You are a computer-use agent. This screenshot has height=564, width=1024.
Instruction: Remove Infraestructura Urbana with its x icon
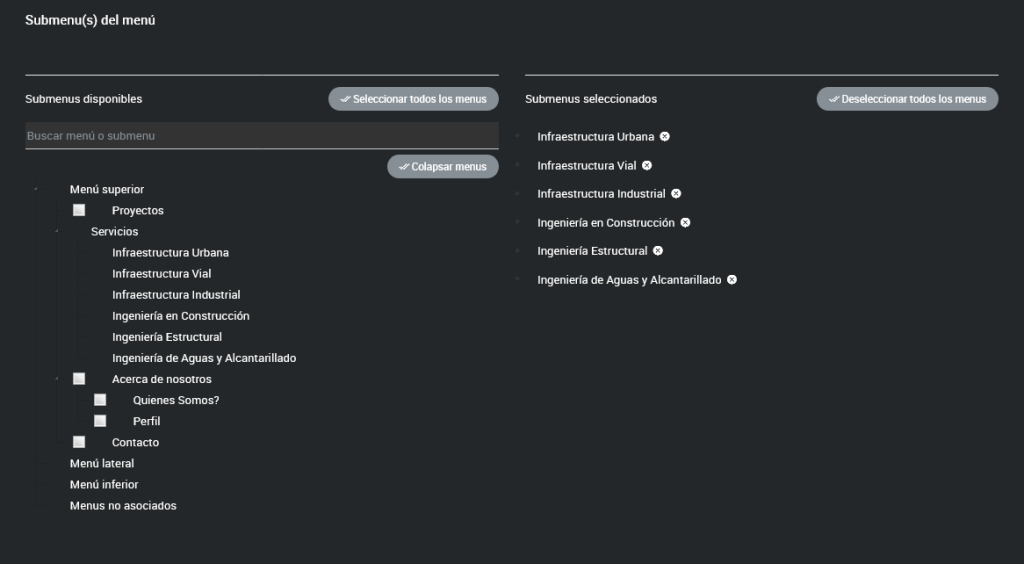pos(665,136)
